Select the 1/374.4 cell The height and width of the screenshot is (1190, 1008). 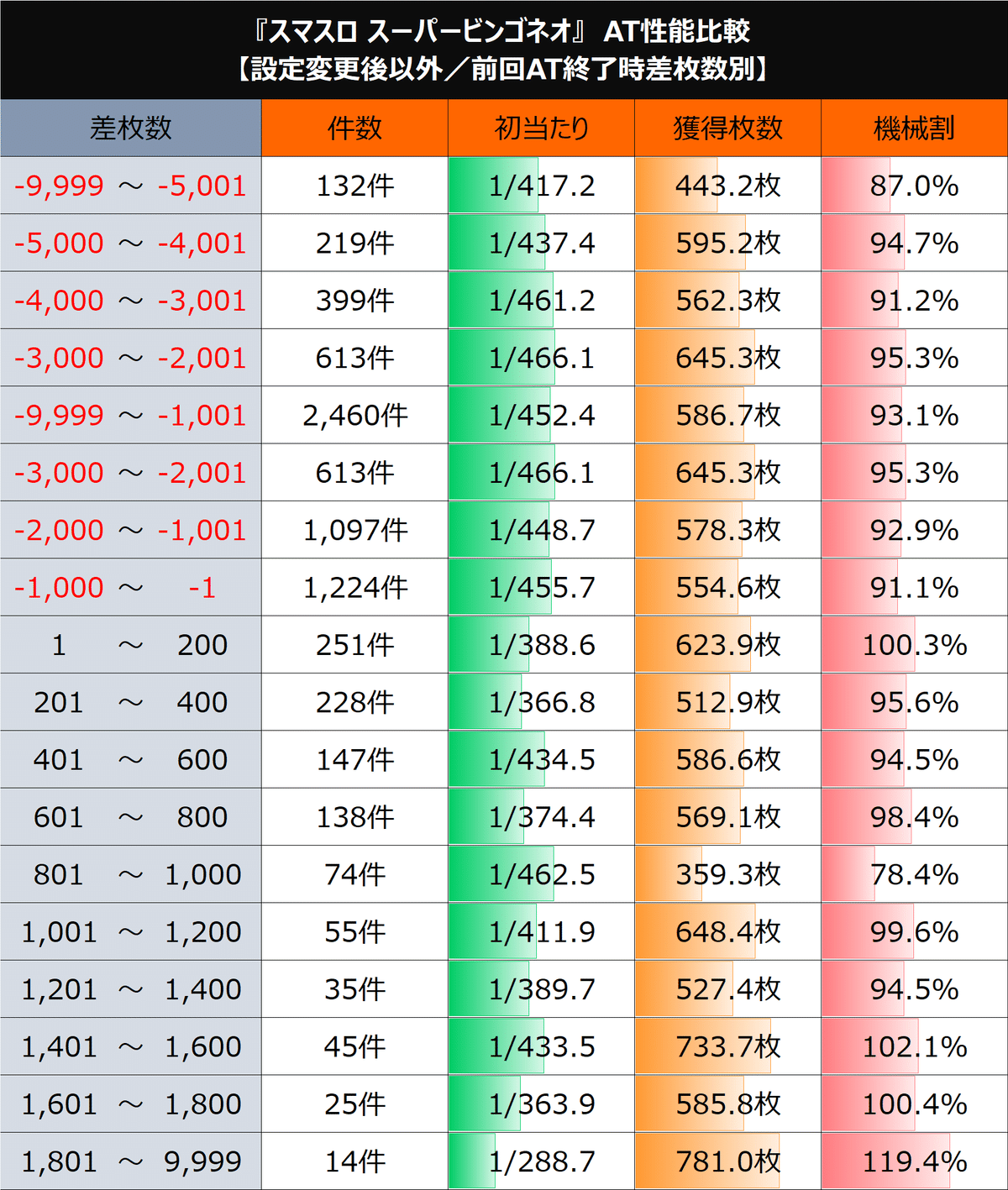[x=541, y=816]
